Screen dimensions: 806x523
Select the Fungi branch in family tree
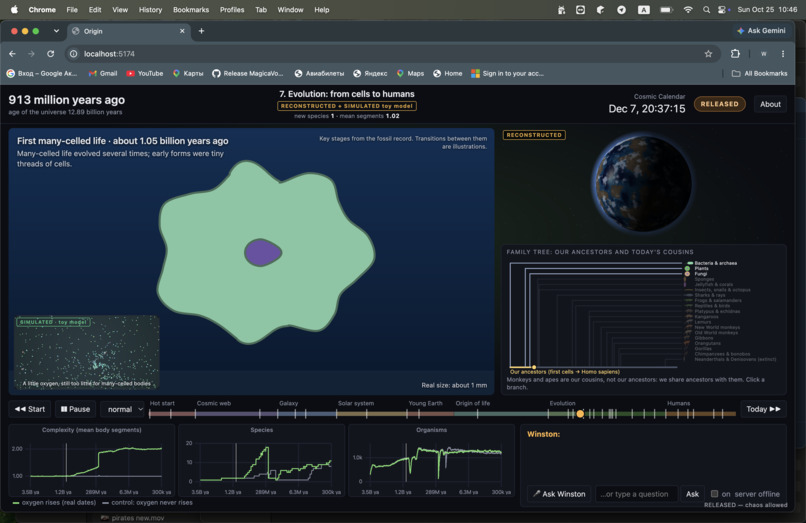click(700, 274)
